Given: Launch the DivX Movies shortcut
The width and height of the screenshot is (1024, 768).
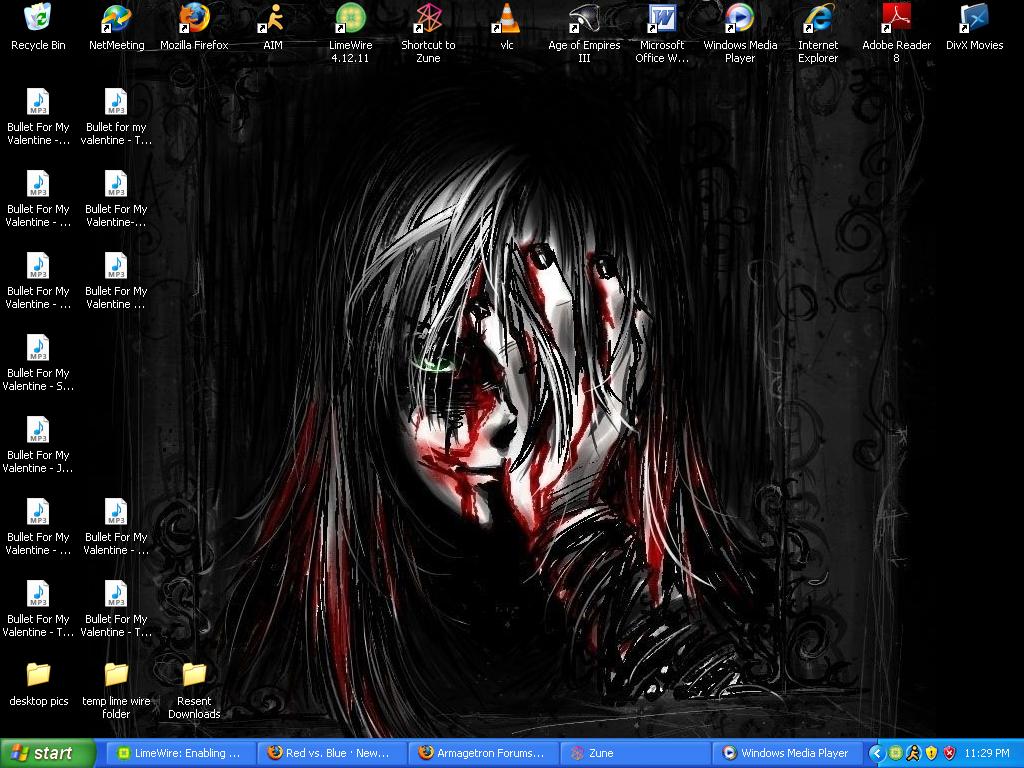Looking at the screenshot, I should (x=974, y=20).
